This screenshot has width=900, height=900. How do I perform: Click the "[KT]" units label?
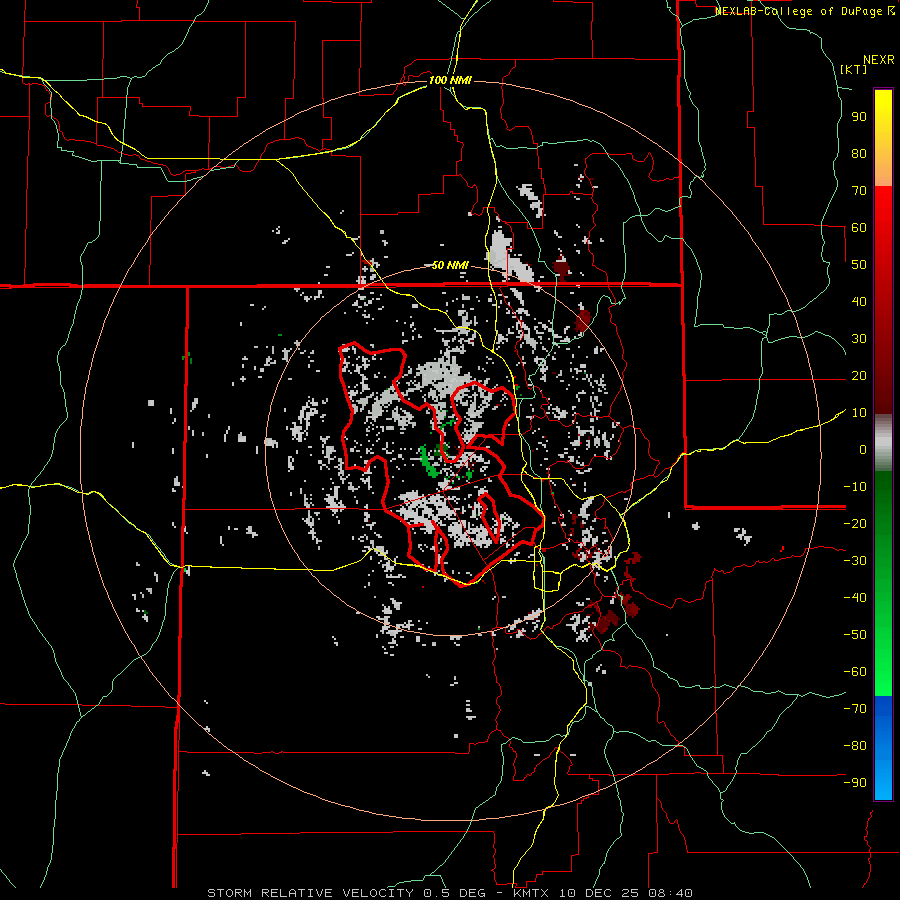click(x=853, y=69)
